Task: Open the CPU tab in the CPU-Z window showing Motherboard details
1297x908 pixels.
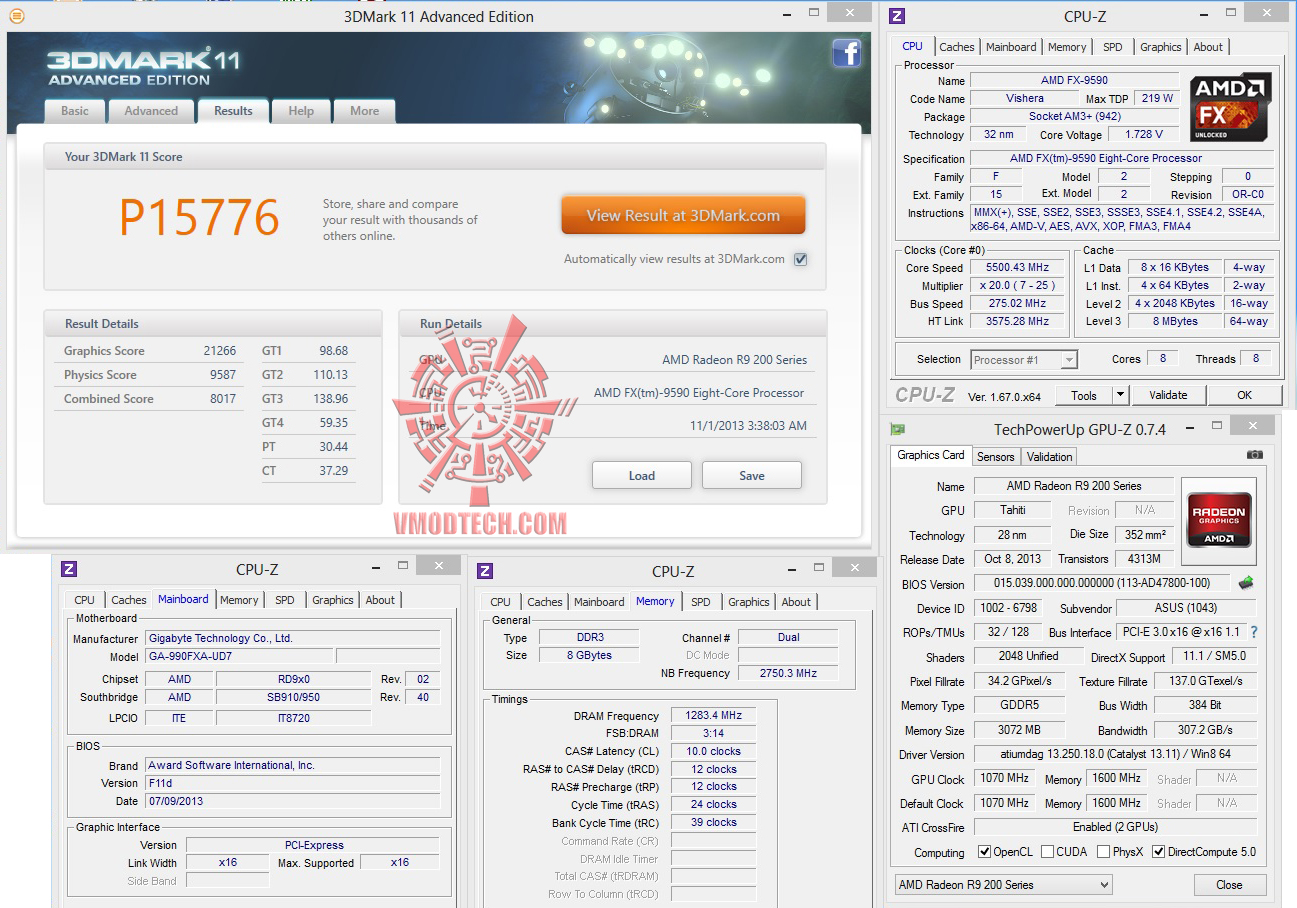Action: click(85, 600)
